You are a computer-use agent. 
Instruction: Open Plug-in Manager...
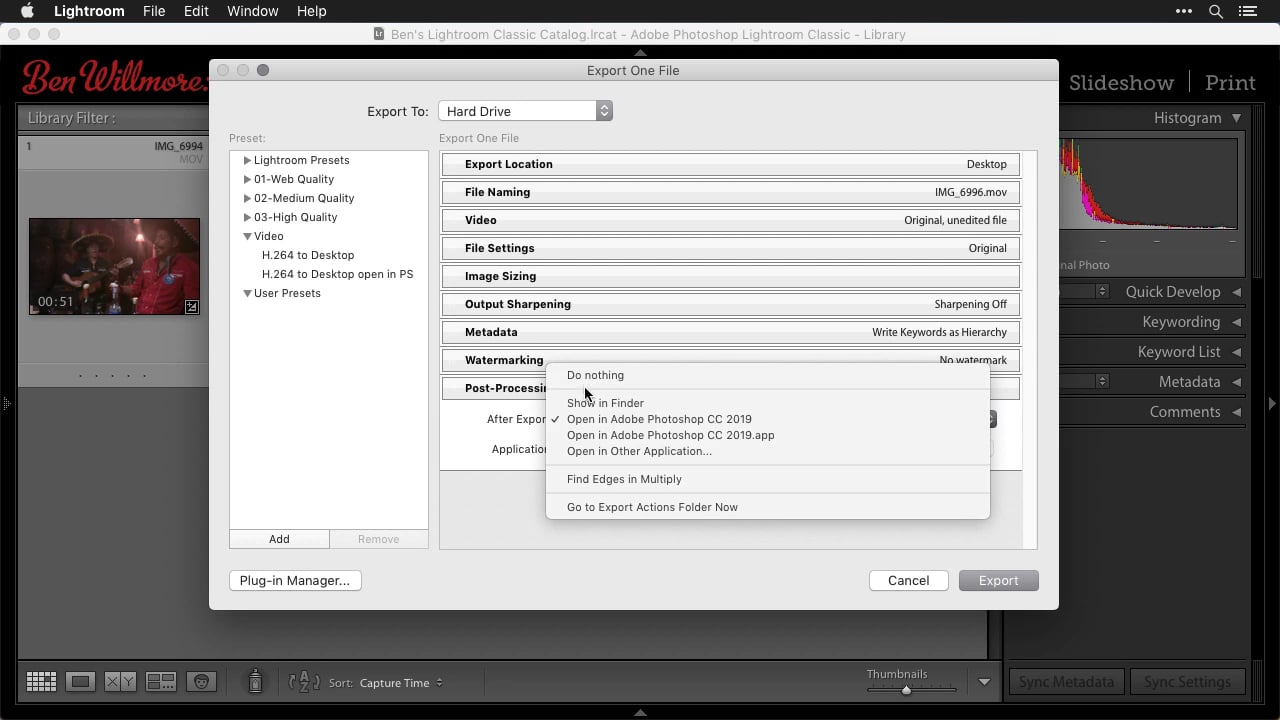pyautogui.click(x=295, y=580)
